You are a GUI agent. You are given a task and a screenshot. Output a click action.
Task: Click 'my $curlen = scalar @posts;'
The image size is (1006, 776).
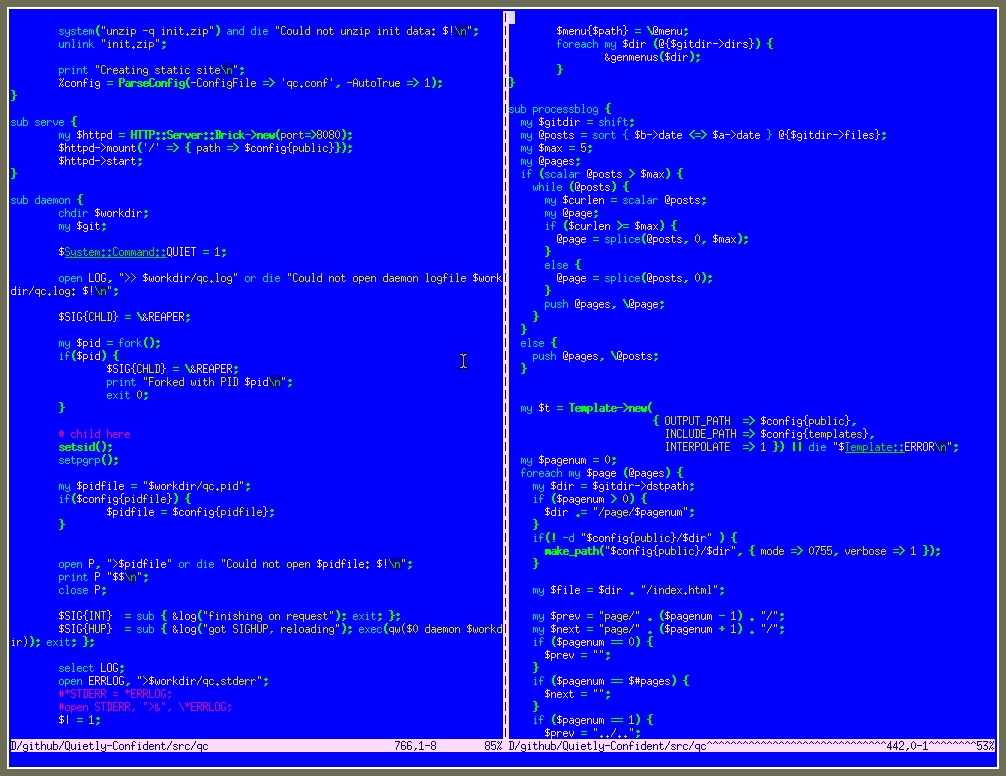tap(626, 200)
